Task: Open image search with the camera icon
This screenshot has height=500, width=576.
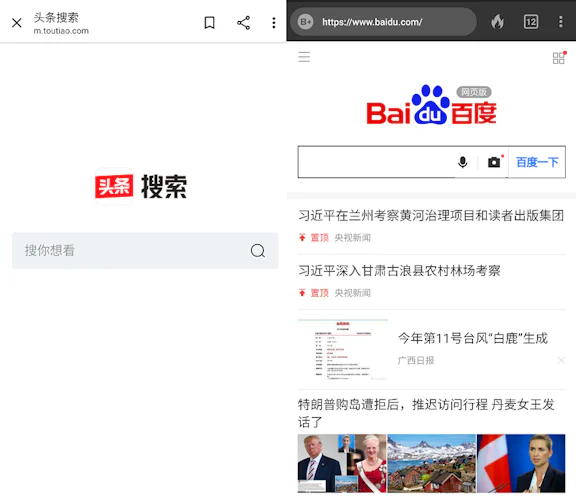Action: 494,162
